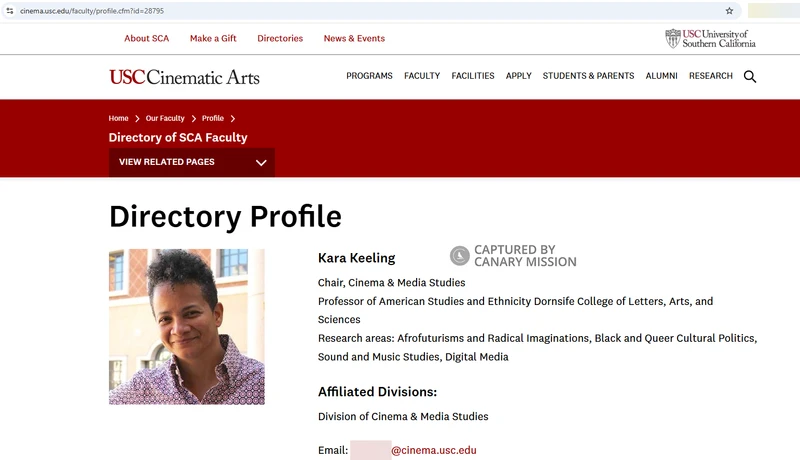The height and width of the screenshot is (460, 800).
Task: Click the USC Cinematic Arts logo
Action: pos(184,77)
